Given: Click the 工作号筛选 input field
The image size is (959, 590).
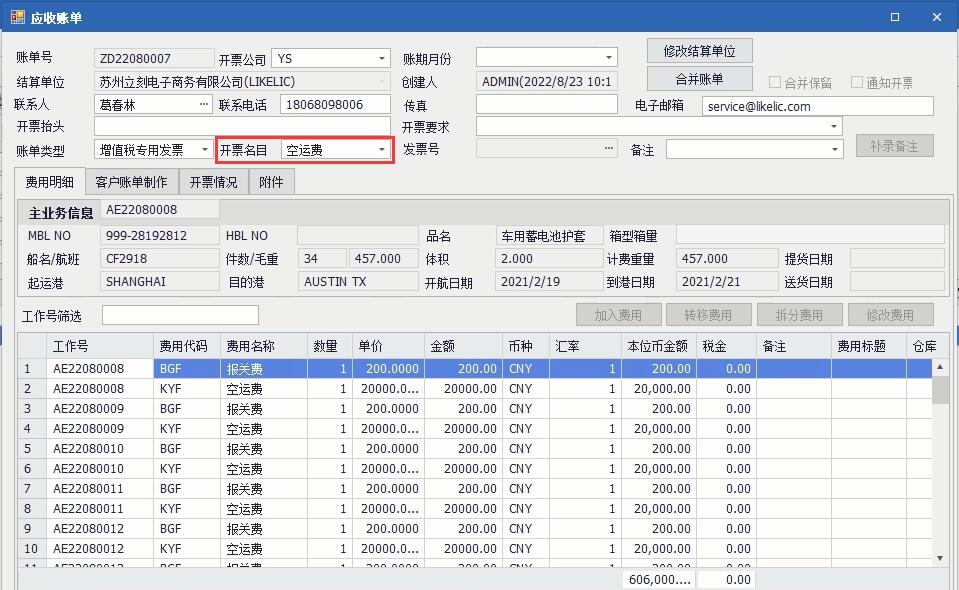Looking at the screenshot, I should pos(180,316).
